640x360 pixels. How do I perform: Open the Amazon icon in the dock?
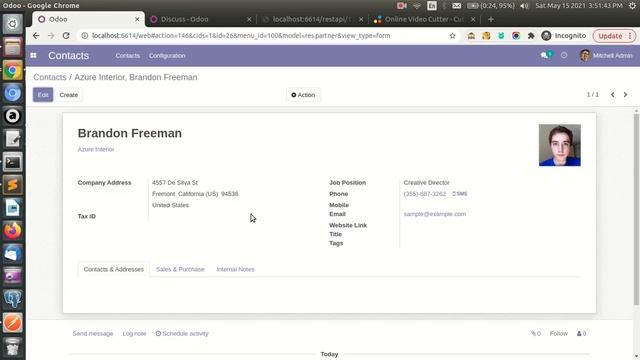pyautogui.click(x=13, y=116)
